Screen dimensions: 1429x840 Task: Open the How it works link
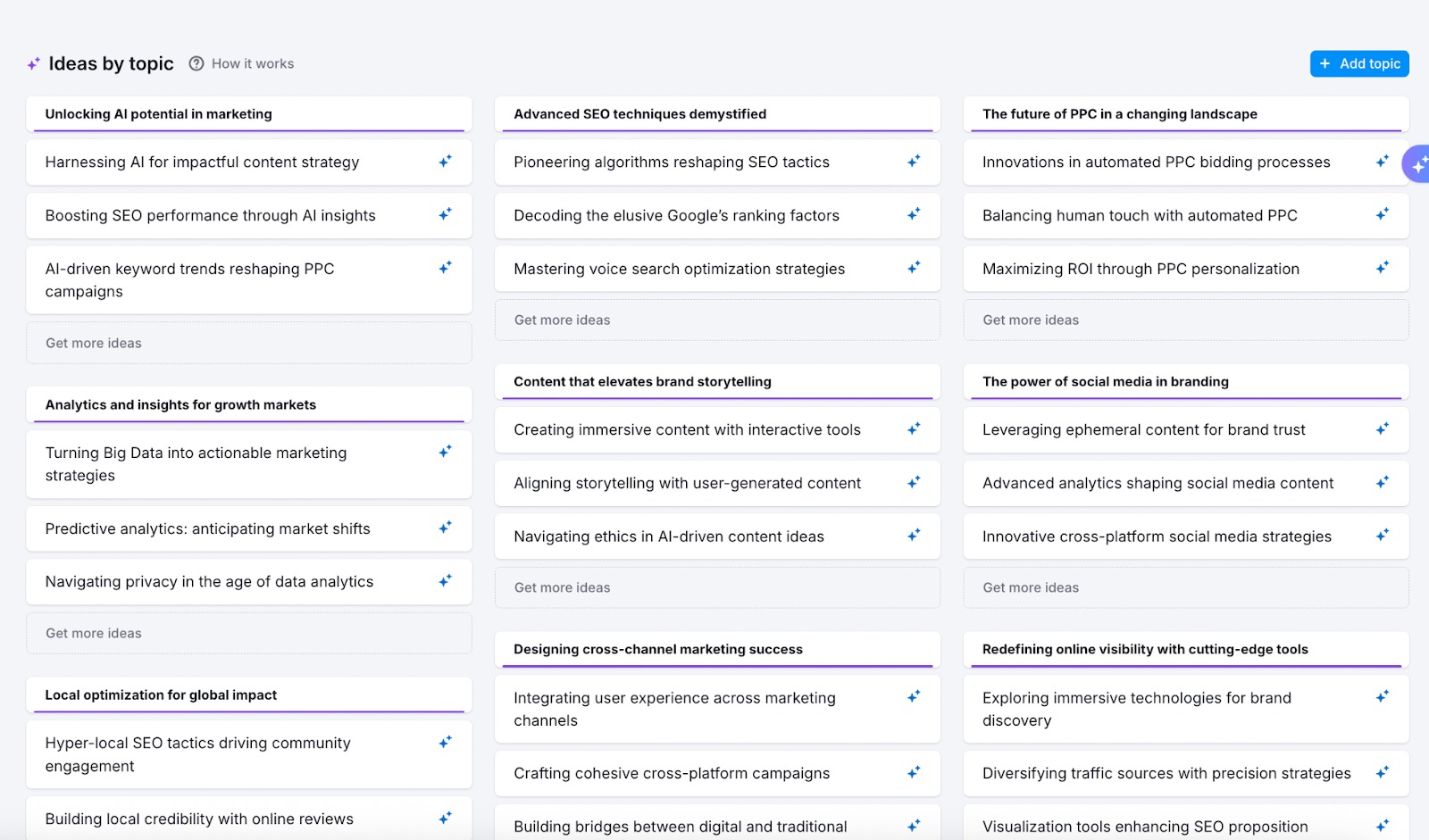click(253, 63)
